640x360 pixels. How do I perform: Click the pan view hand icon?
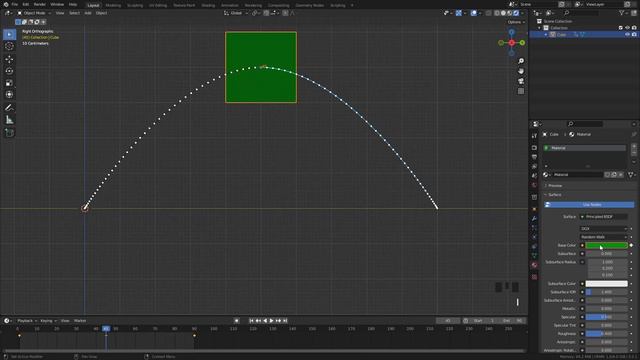[x=521, y=71]
